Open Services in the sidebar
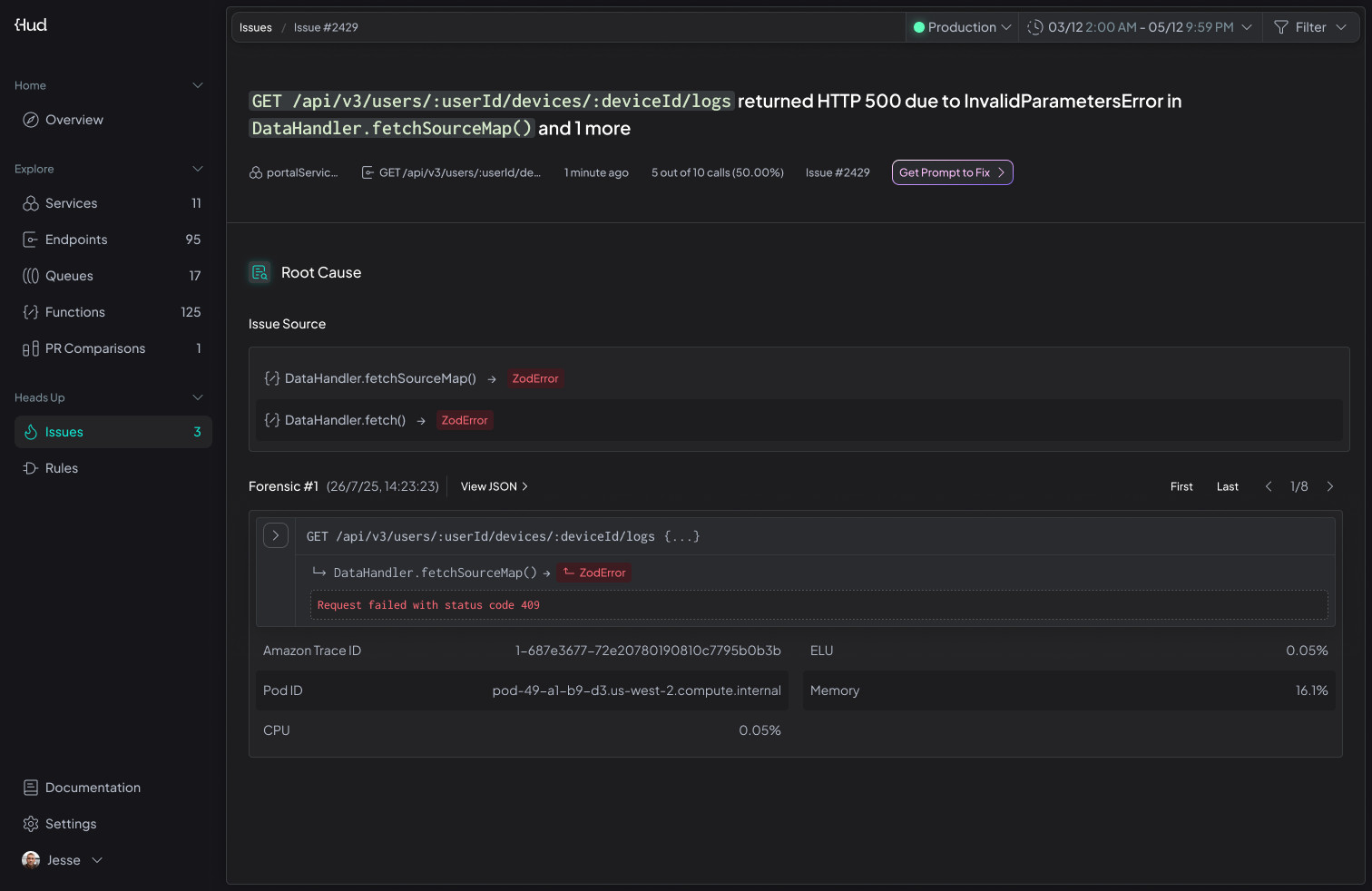The width and height of the screenshot is (1372, 891). (x=71, y=203)
